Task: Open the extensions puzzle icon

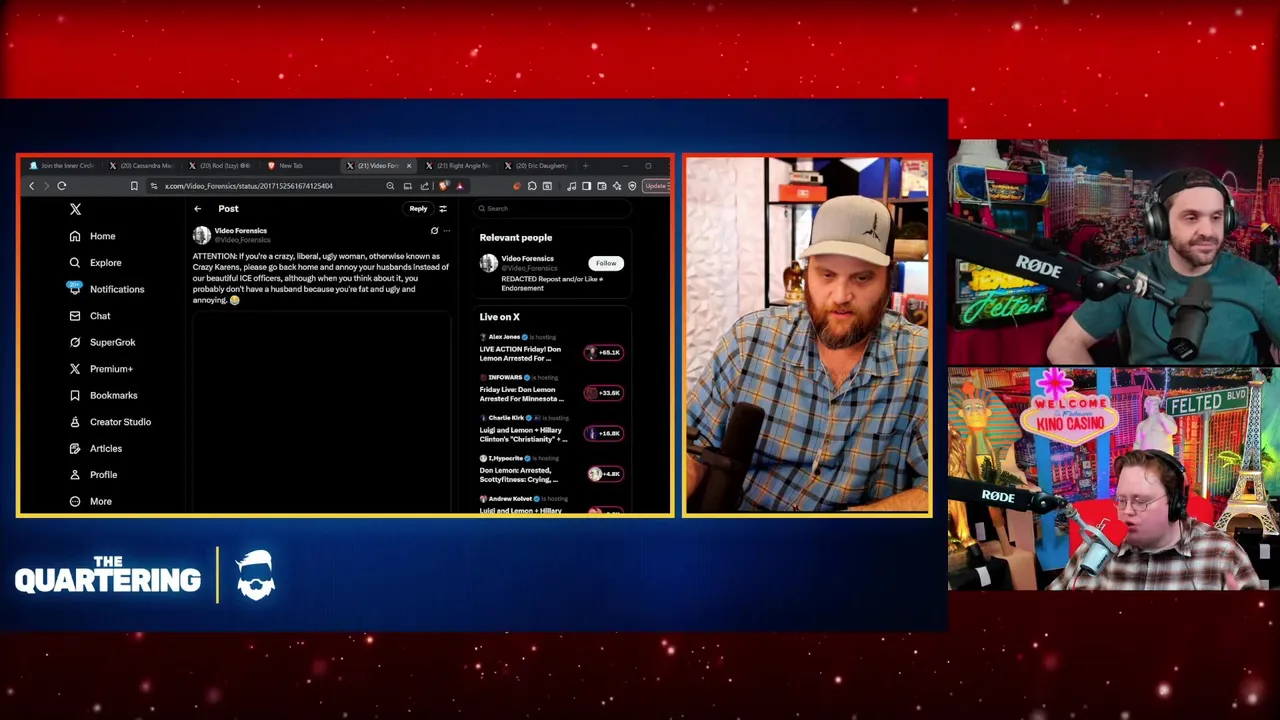Action: click(x=532, y=186)
